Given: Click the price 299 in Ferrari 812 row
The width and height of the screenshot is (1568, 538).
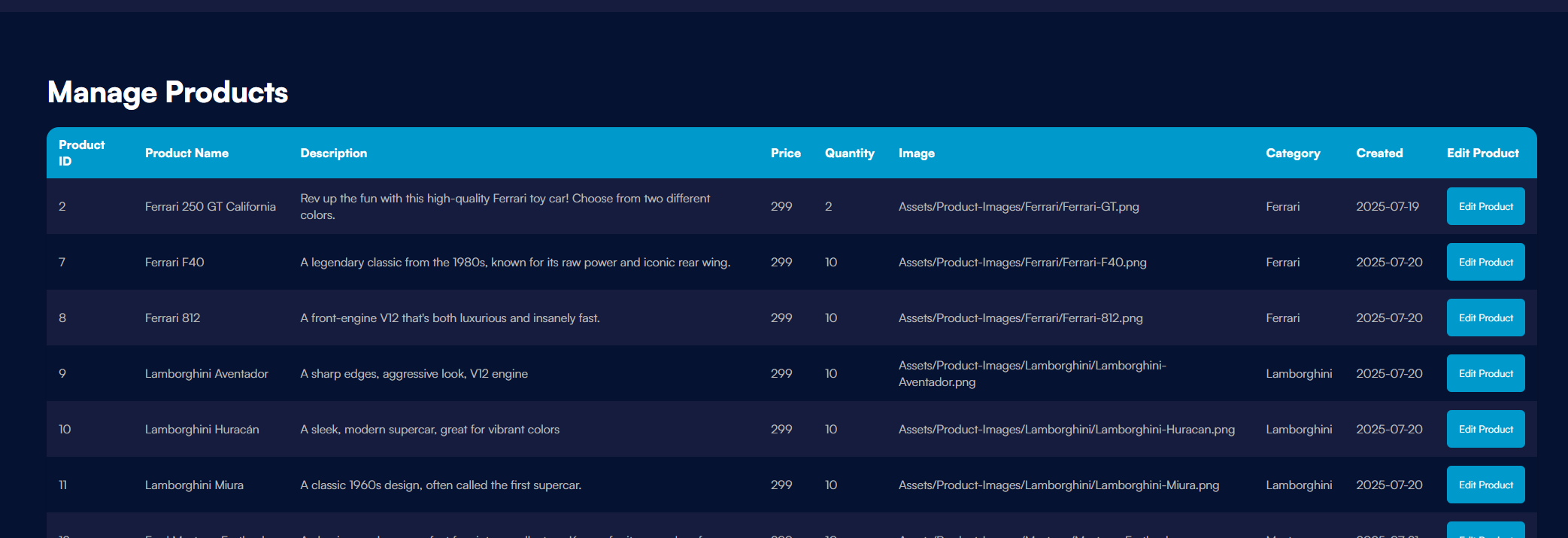Looking at the screenshot, I should (781, 318).
